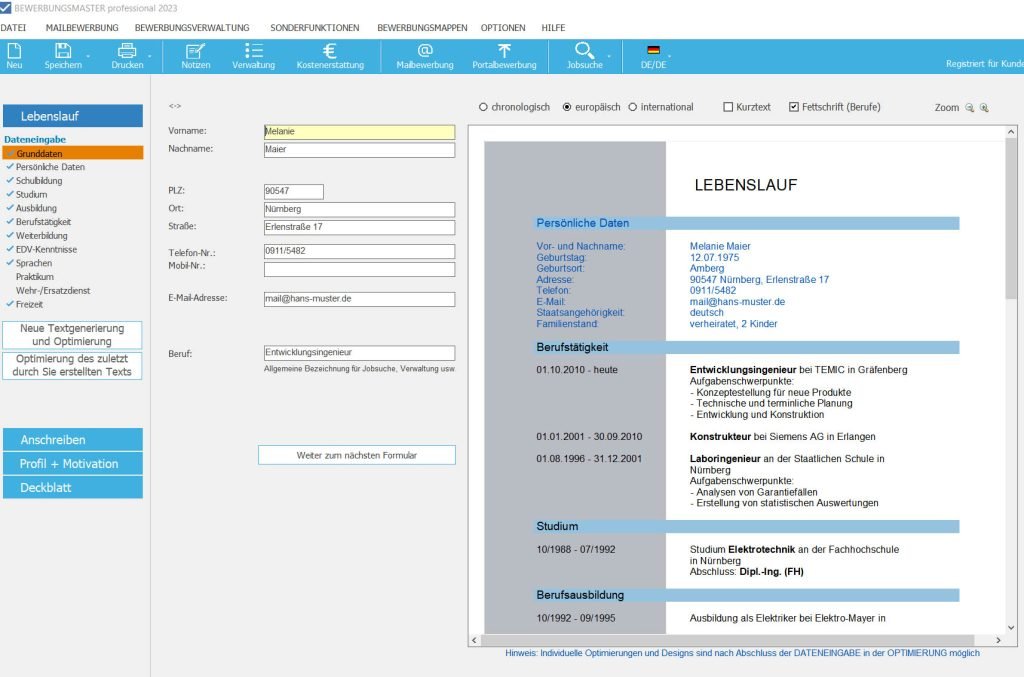Click the Bewerbungsmaster app icon in title bar
The height and width of the screenshot is (677, 1024).
coord(5,8)
